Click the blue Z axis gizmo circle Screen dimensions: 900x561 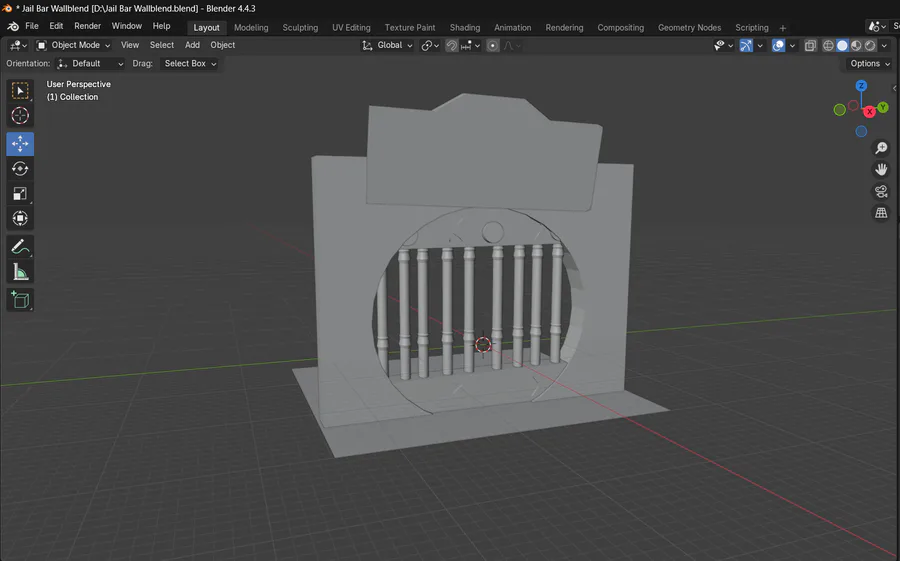(861, 86)
